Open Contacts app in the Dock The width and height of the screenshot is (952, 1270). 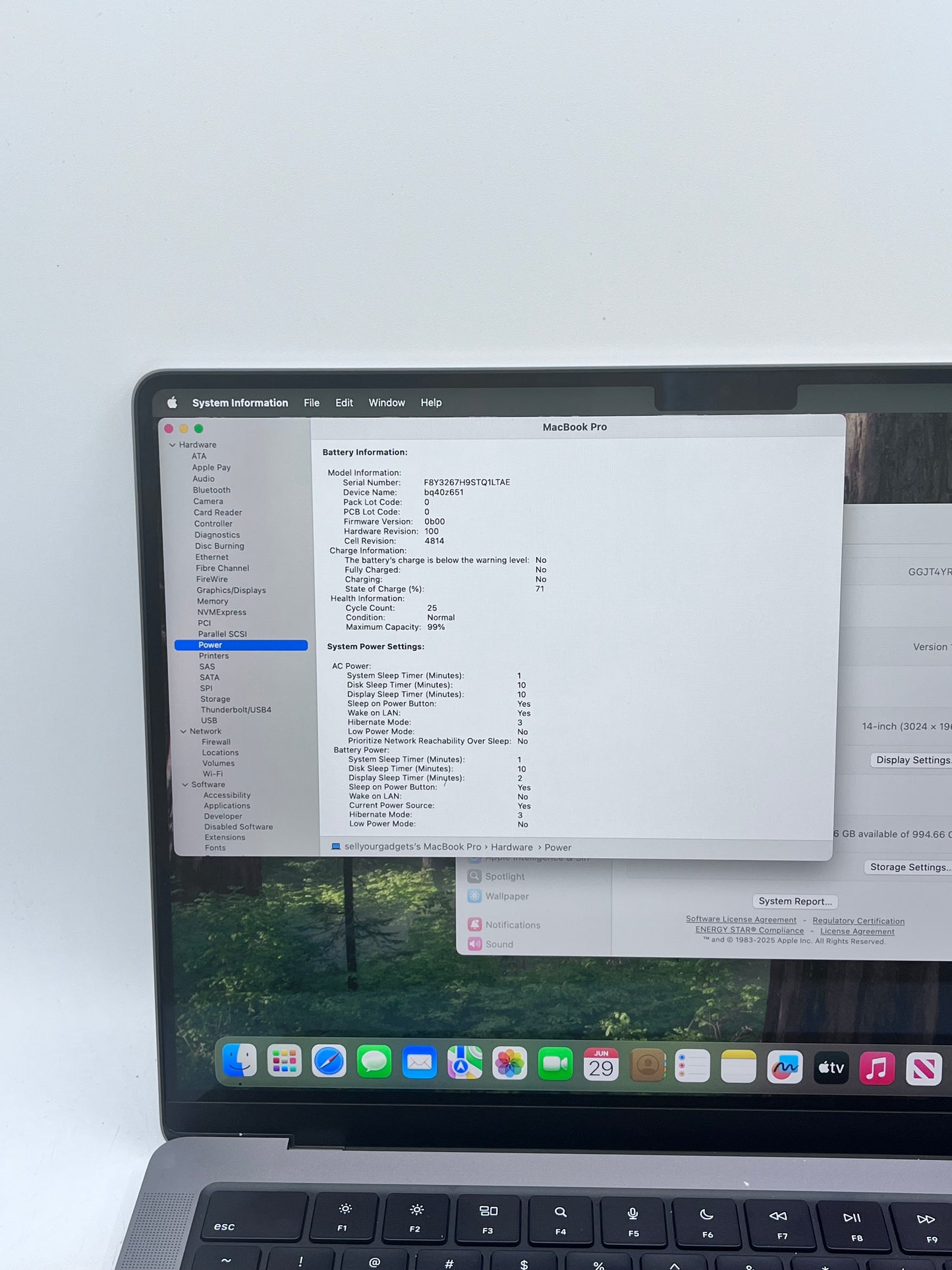pyautogui.click(x=647, y=1066)
